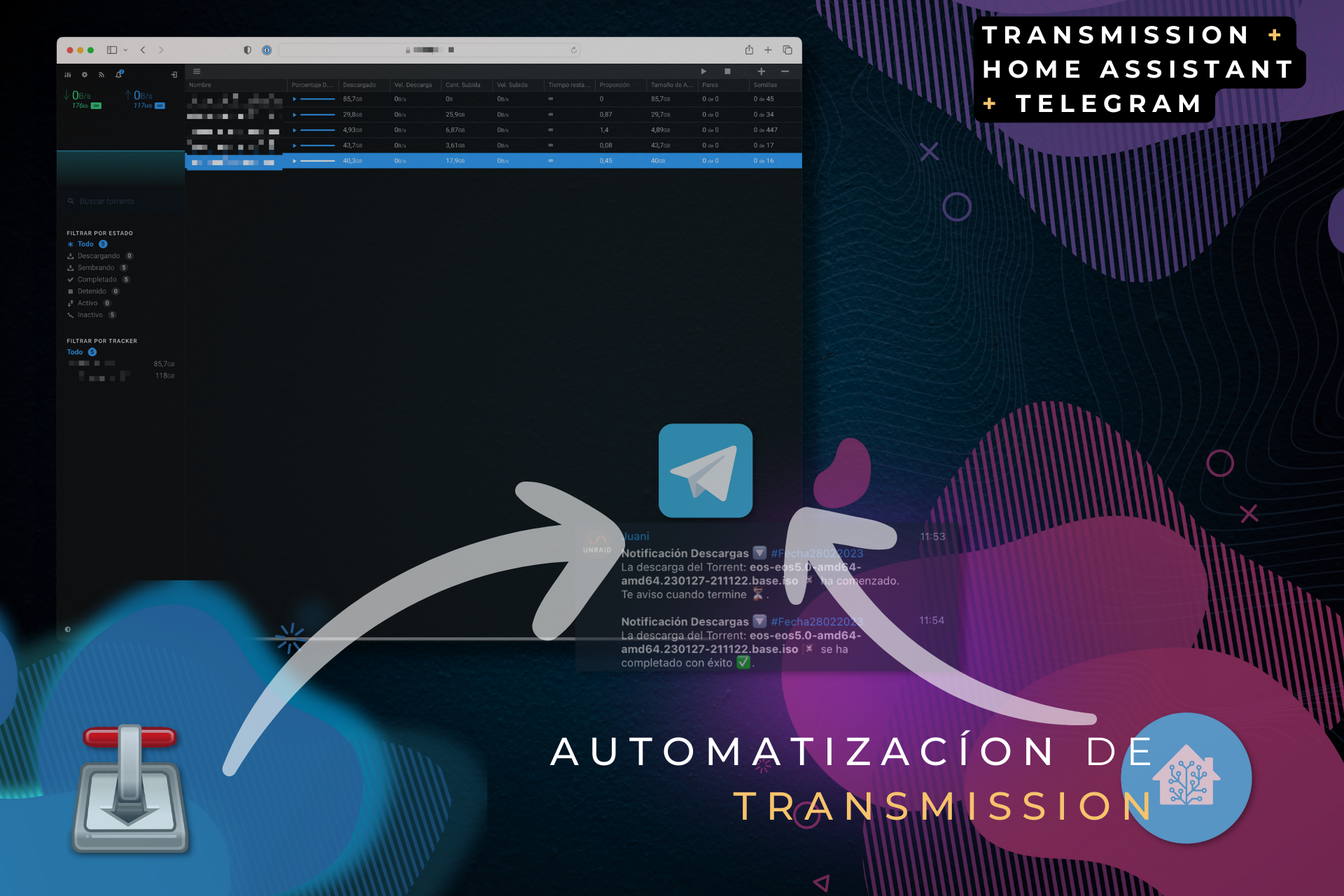Open the notifications bell with badge
The image size is (1344, 896).
tap(119, 73)
